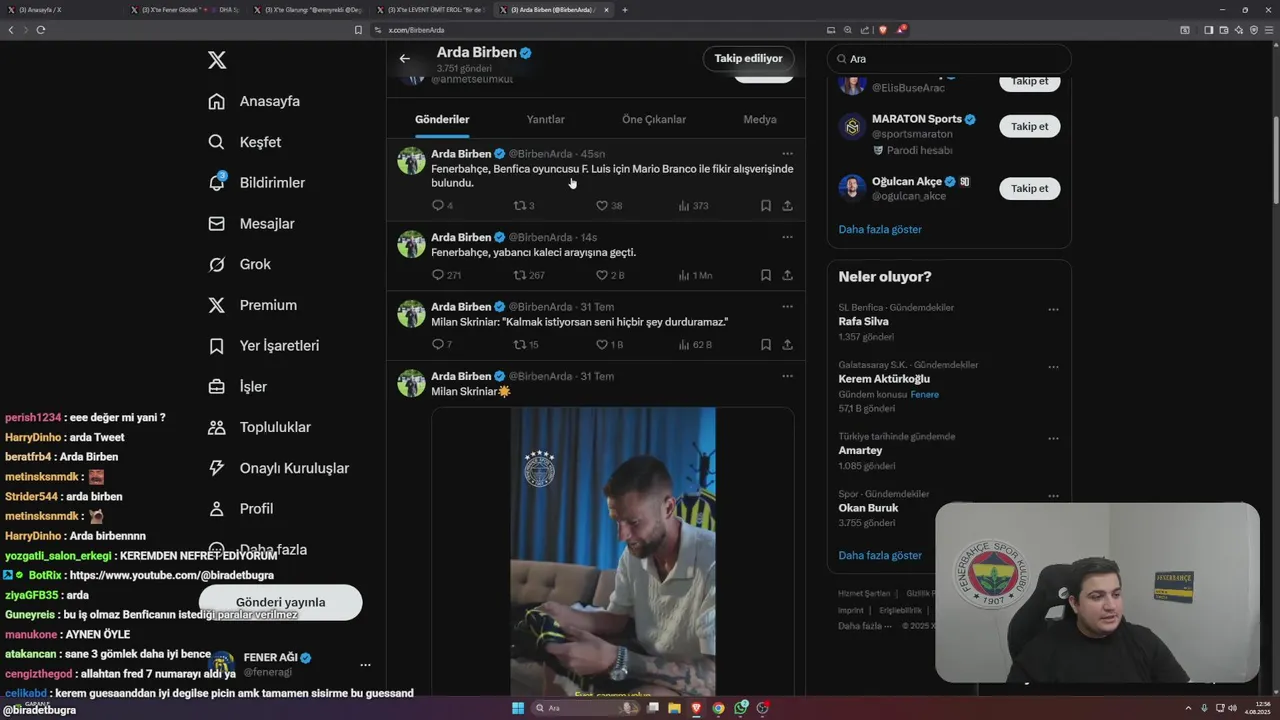Image resolution: width=1280 pixels, height=720 pixels.
Task: Open more options for Rafa Silva trend
Action: pos(1053,309)
